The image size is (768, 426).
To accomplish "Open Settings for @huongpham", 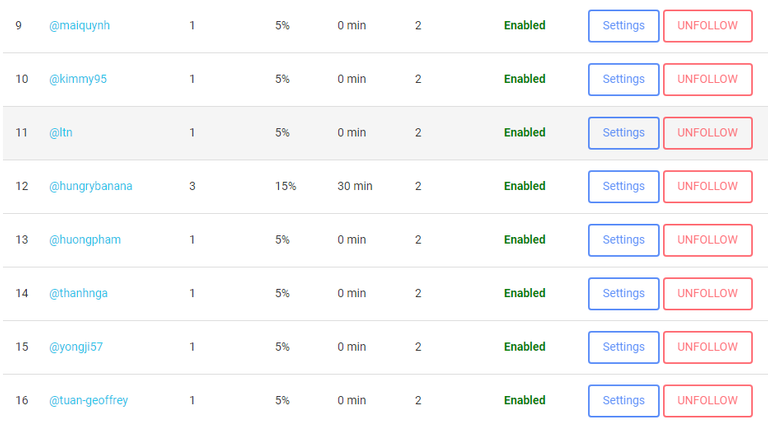I will pos(623,240).
